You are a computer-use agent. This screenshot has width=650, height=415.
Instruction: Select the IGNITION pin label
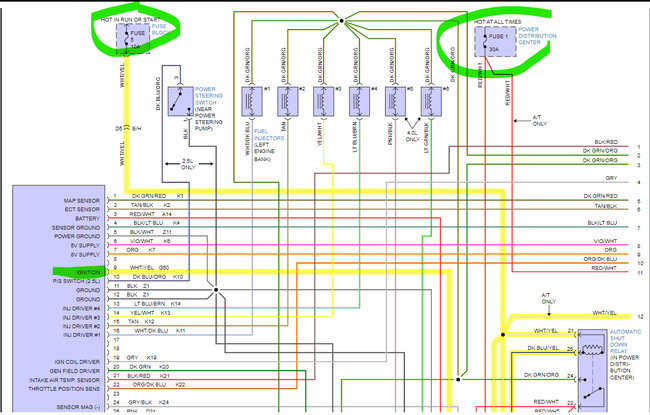click(x=88, y=272)
